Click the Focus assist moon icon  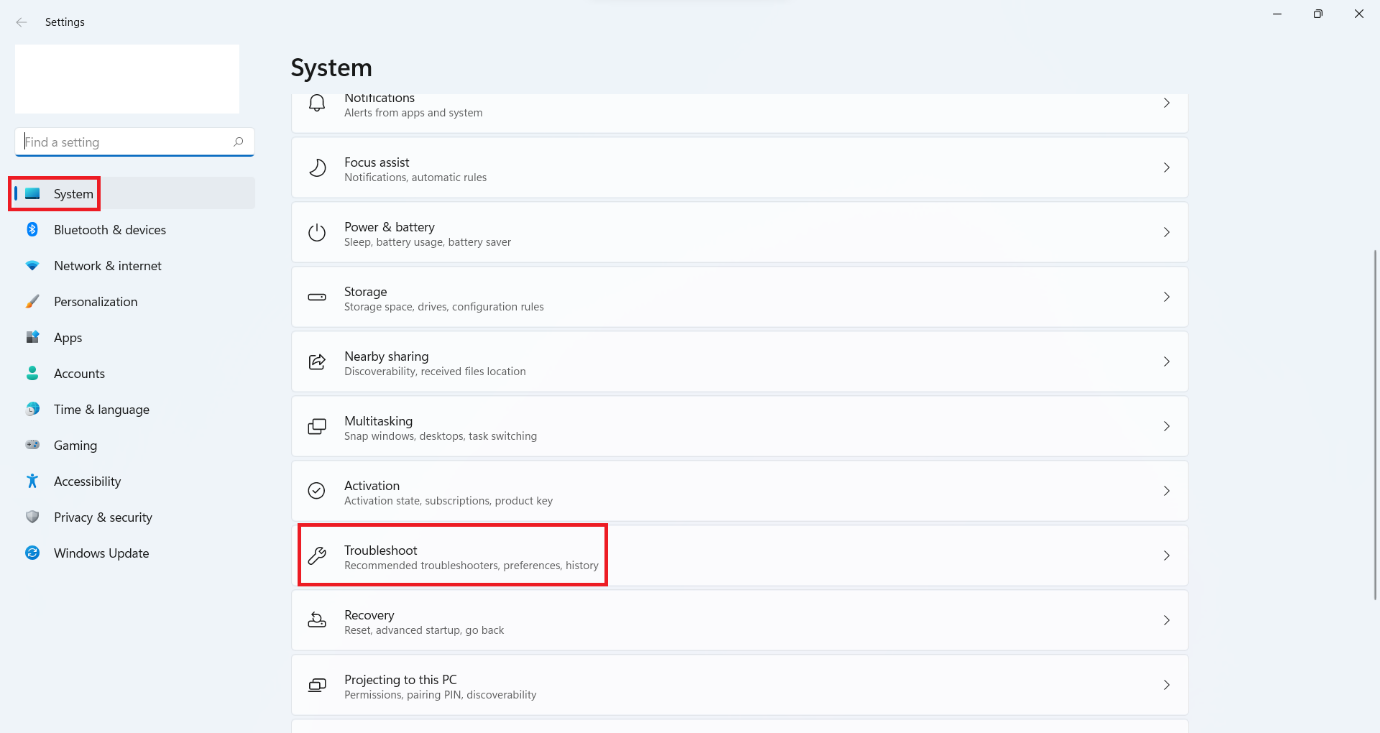tap(317, 168)
